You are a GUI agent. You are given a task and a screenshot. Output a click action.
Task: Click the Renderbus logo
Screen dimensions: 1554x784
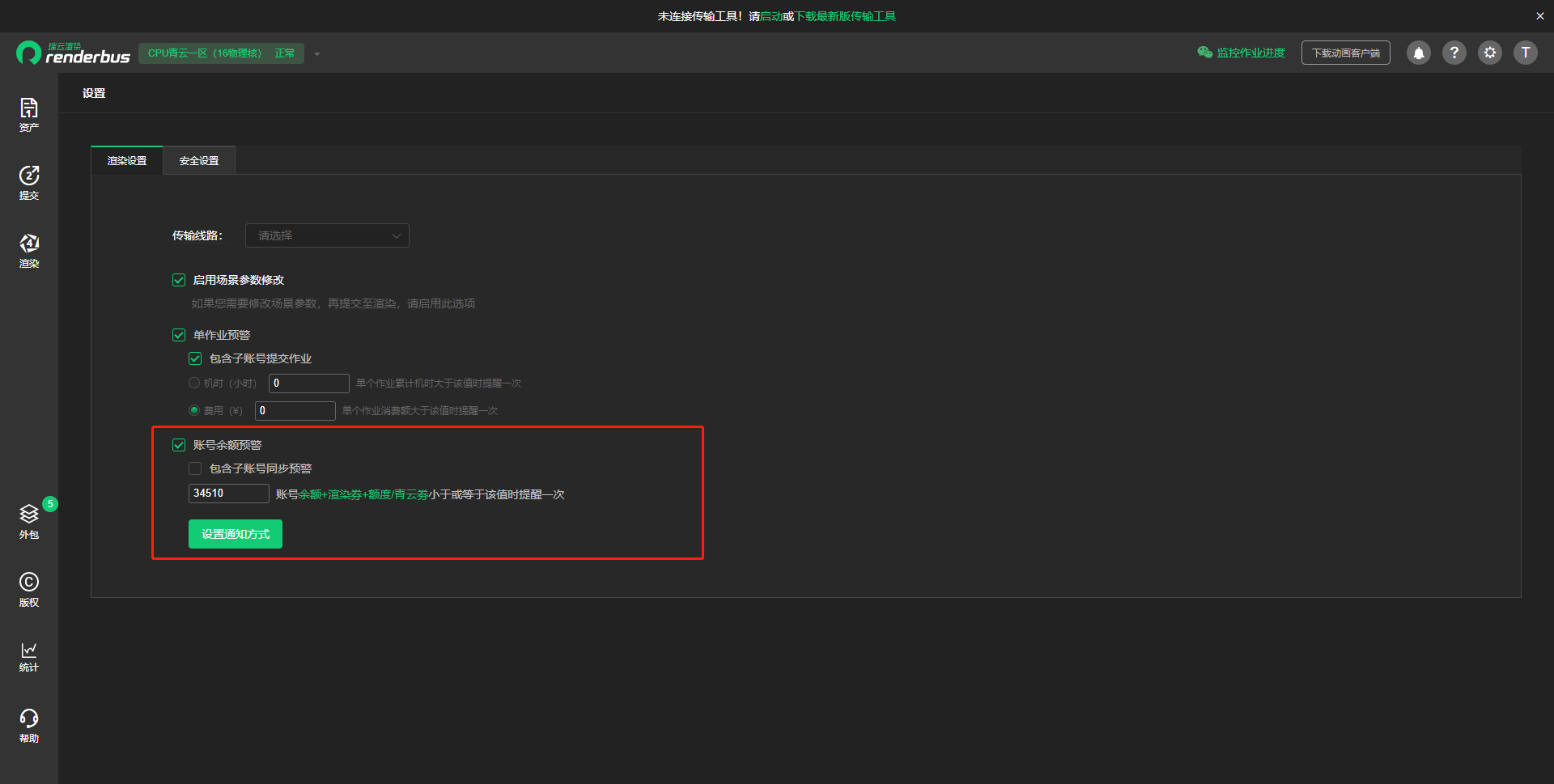[73, 53]
